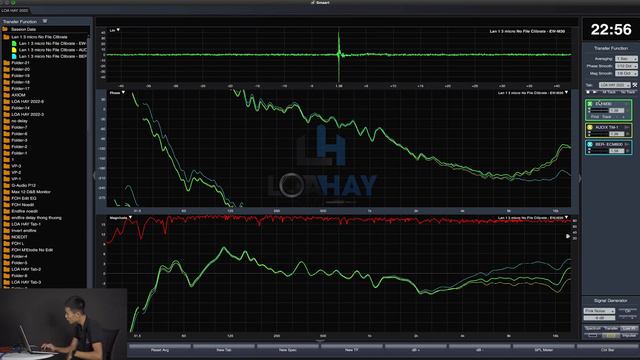Click the New Tab button

point(224,350)
